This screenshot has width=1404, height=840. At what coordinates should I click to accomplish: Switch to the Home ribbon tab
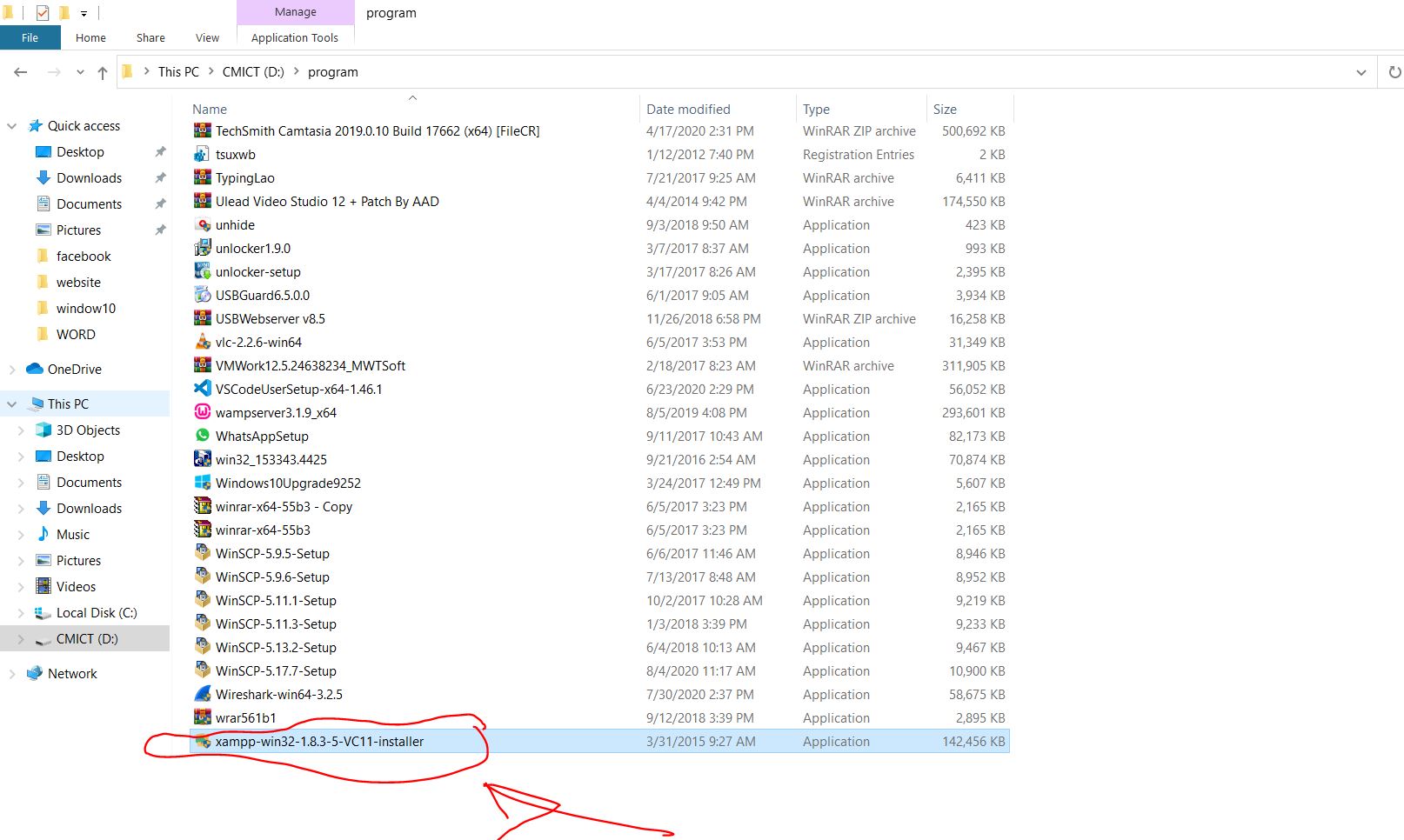click(x=90, y=37)
